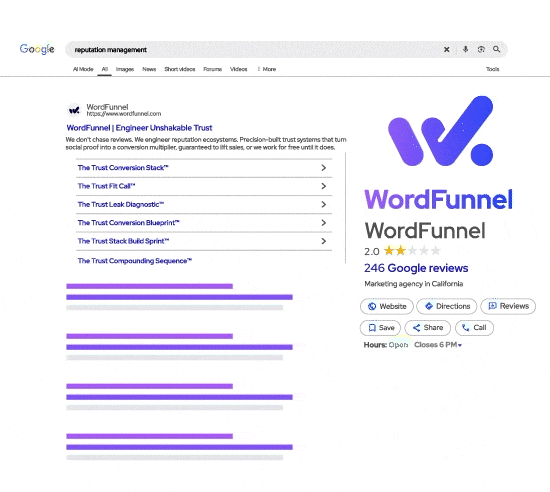Expand the Closes 6 PM hours dropdown
This screenshot has width=550, height=492.
tap(438, 345)
